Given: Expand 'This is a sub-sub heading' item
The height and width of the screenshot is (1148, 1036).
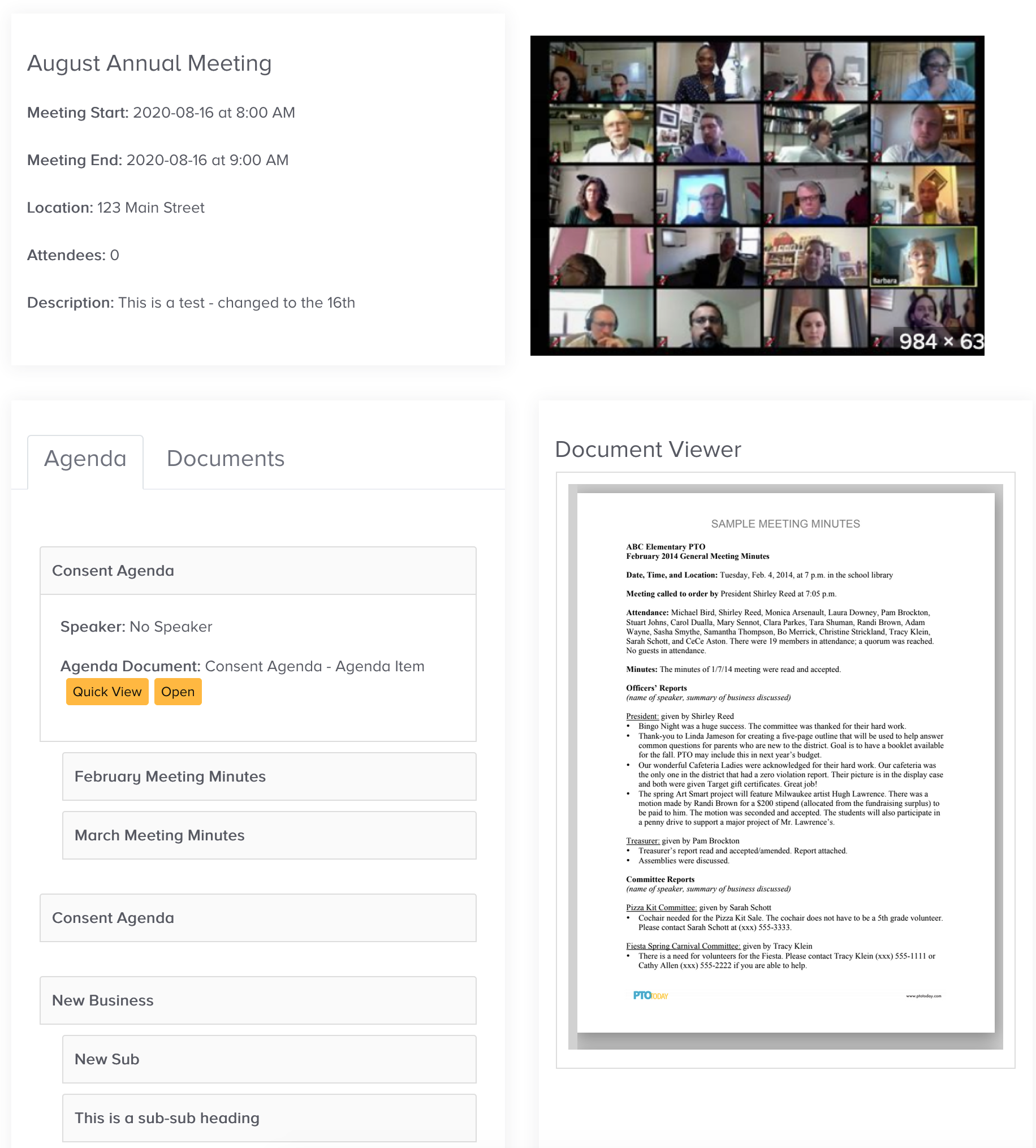Looking at the screenshot, I should 269,1117.
